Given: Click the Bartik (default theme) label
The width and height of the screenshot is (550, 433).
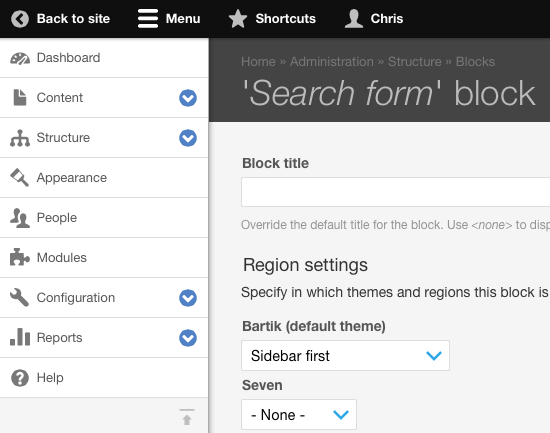Looking at the screenshot, I should 314,326.
